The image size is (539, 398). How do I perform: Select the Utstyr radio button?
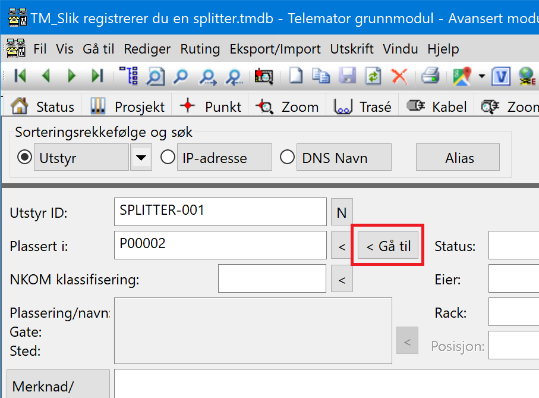[24, 157]
